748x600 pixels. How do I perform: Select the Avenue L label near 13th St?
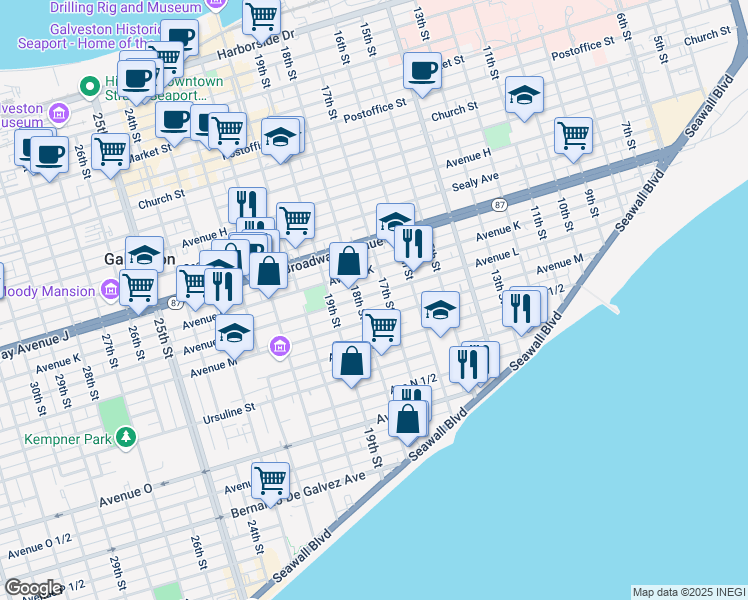point(497,258)
